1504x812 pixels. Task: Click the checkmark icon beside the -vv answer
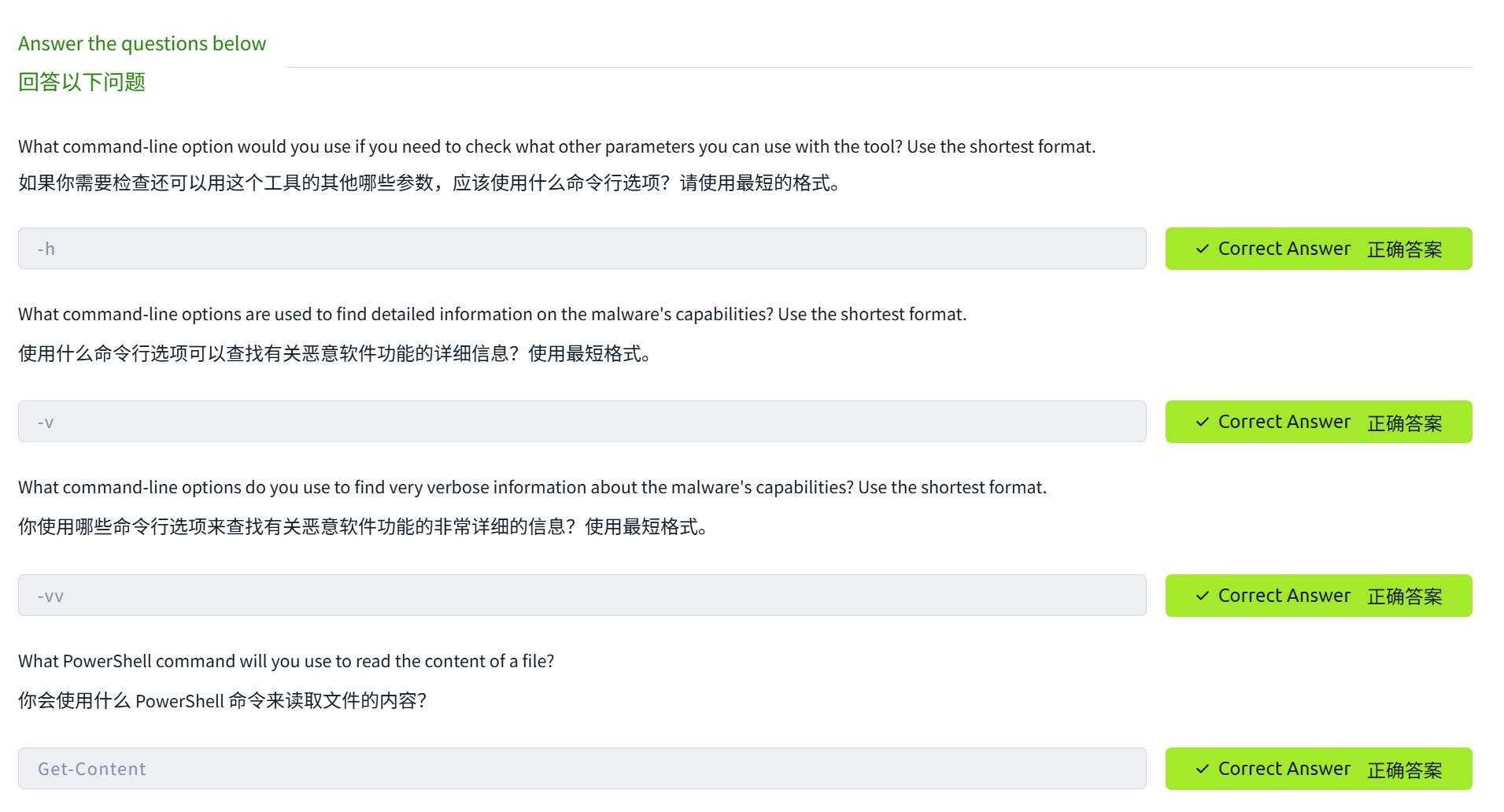click(x=1202, y=596)
